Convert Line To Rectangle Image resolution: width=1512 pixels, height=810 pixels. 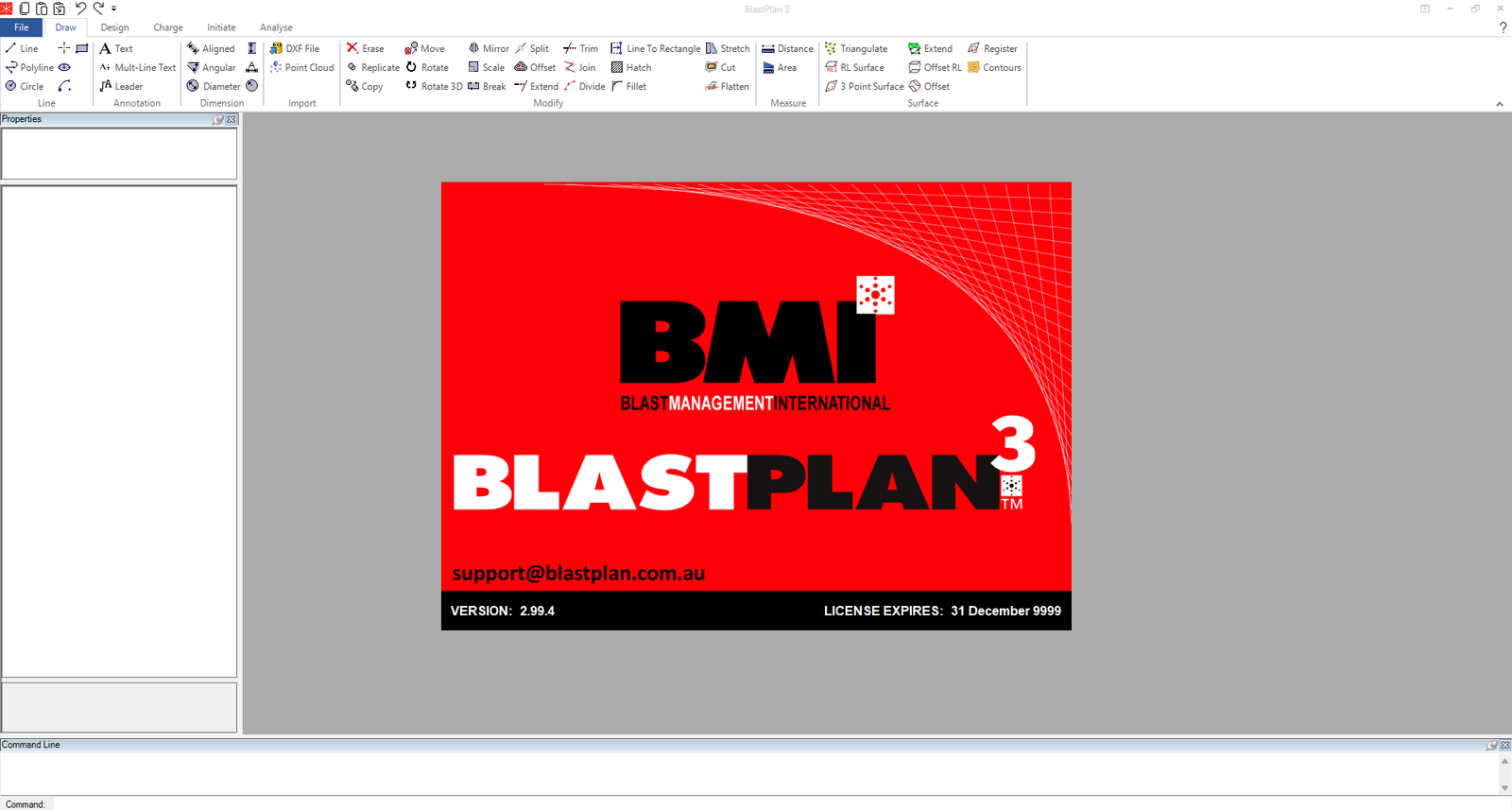pyautogui.click(x=656, y=48)
